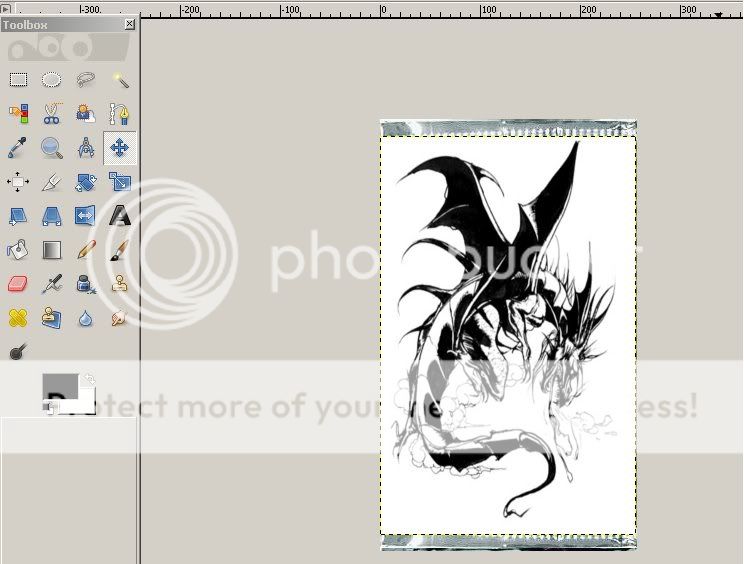744x564 pixels.
Task: Click the foreground color swatch
Action: click(x=58, y=387)
